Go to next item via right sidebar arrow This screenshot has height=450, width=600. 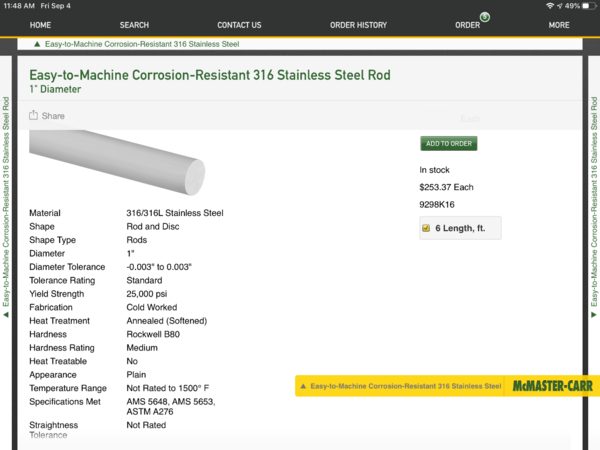click(593, 315)
